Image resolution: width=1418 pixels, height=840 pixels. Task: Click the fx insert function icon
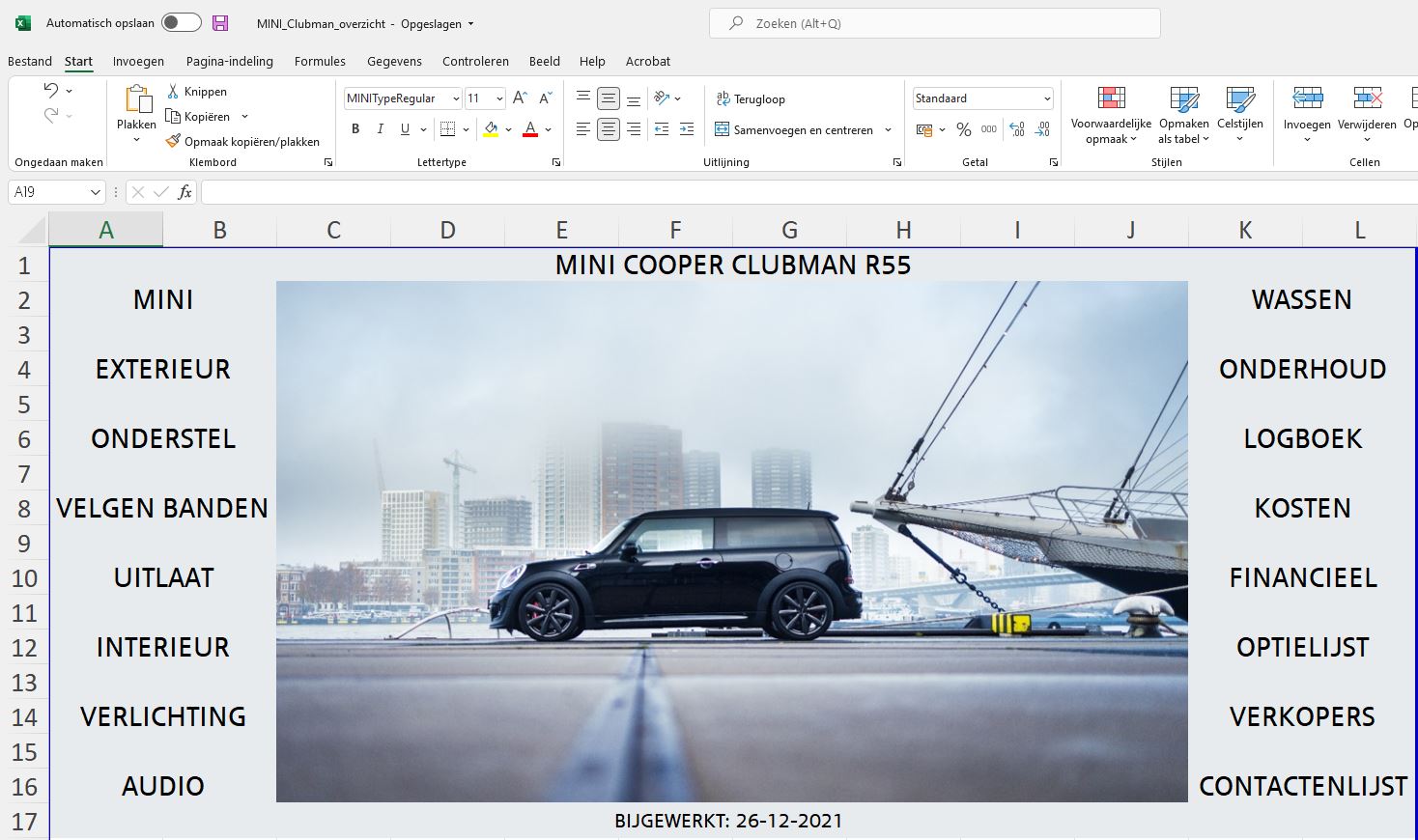click(184, 192)
